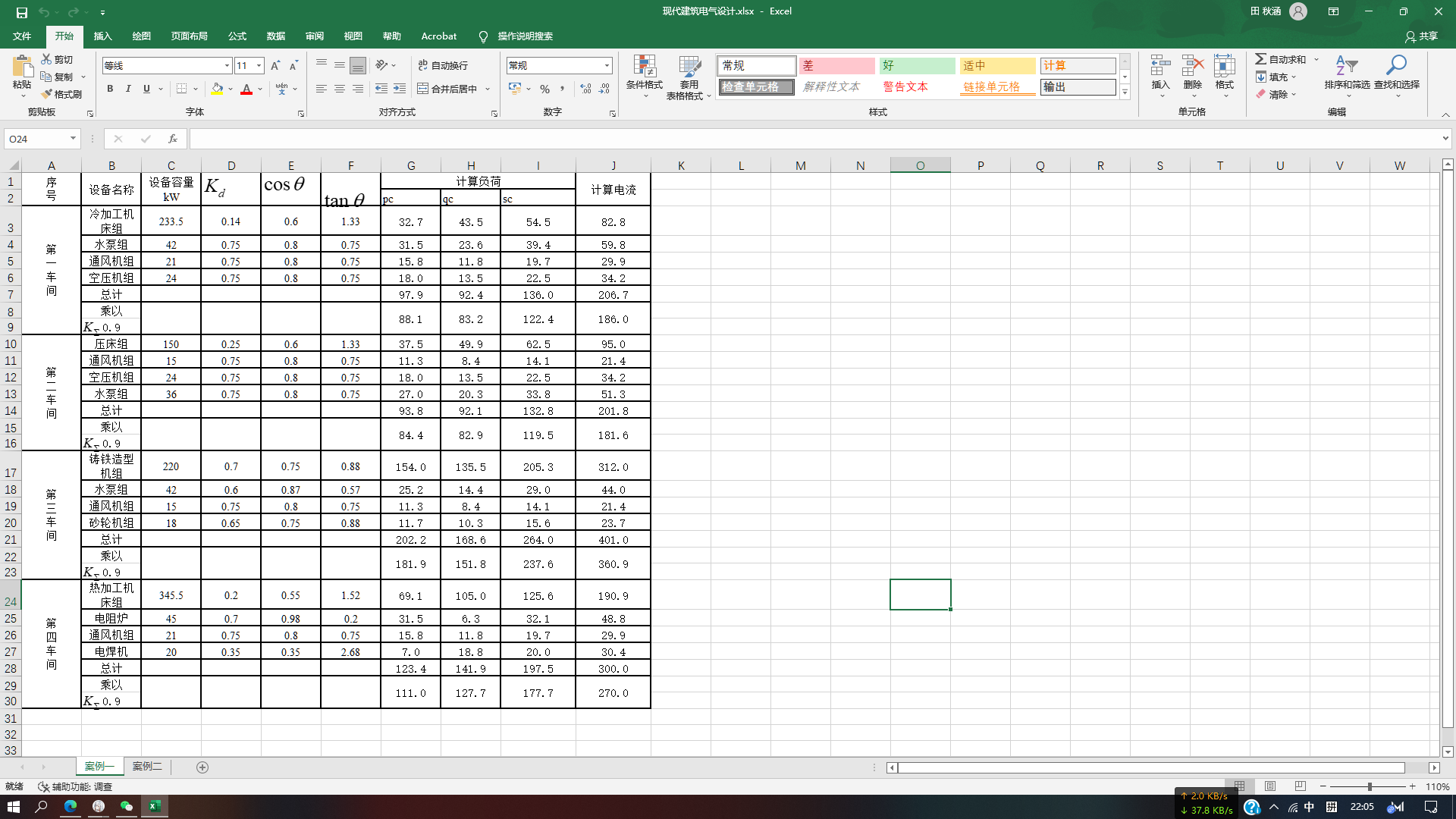Click the Insert cells icon
The image size is (1456, 819).
1160,67
